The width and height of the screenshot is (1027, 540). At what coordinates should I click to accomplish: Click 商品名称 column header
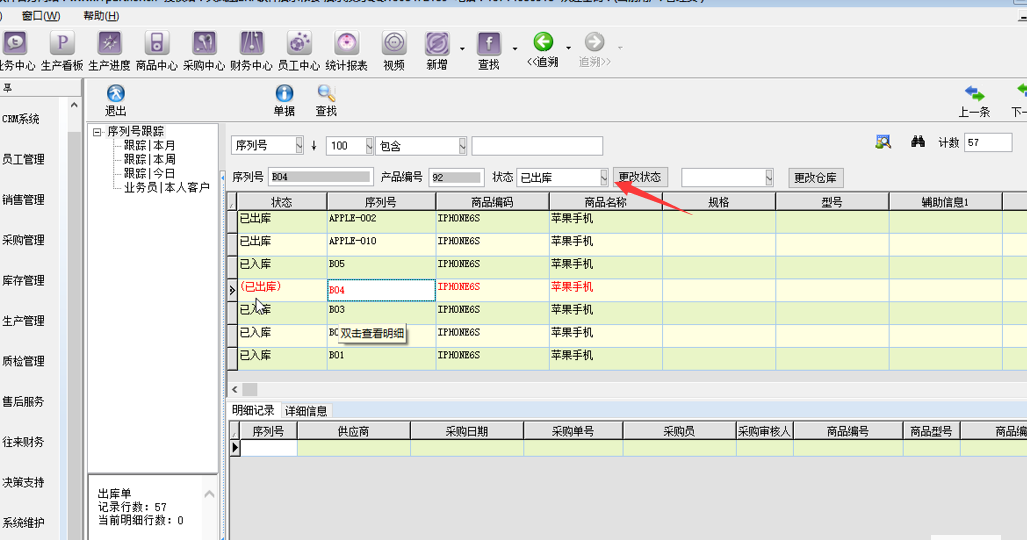pyautogui.click(x=606, y=202)
